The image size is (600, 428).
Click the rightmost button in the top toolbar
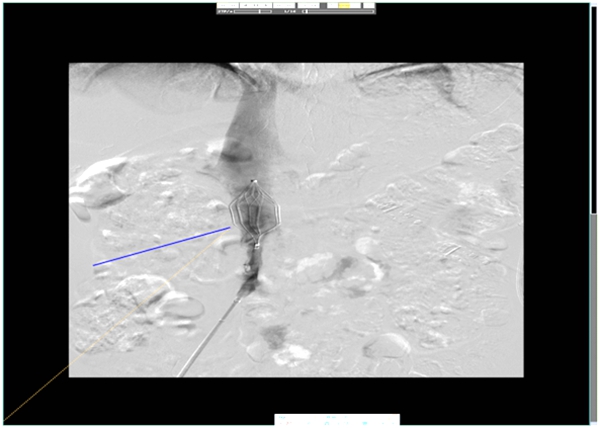(x=369, y=5)
